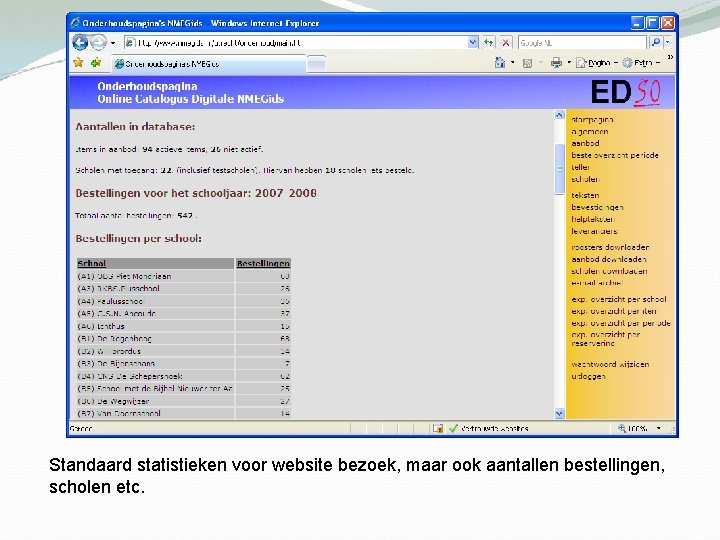This screenshot has height=540, width=720.
Task: Click the Internet Explorer title bar icon
Action: coord(75,22)
